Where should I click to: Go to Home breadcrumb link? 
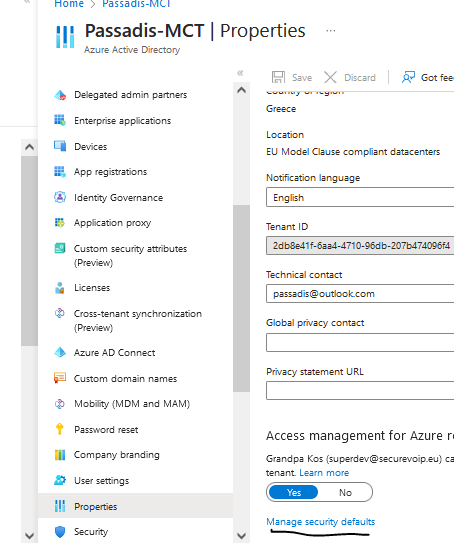(69, 4)
